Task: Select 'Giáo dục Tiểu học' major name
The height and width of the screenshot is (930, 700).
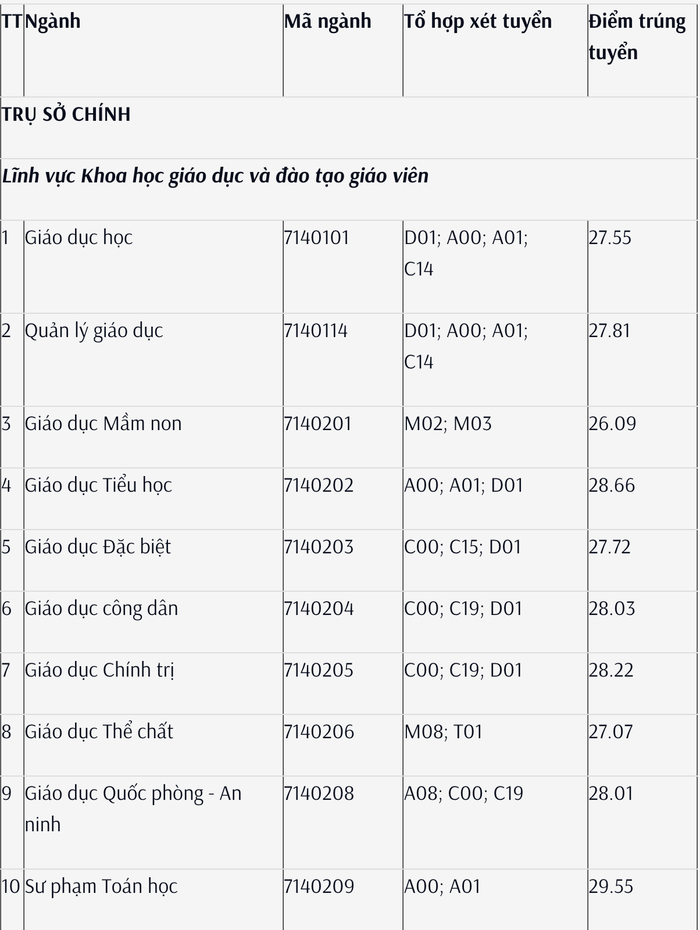Action: (x=98, y=485)
